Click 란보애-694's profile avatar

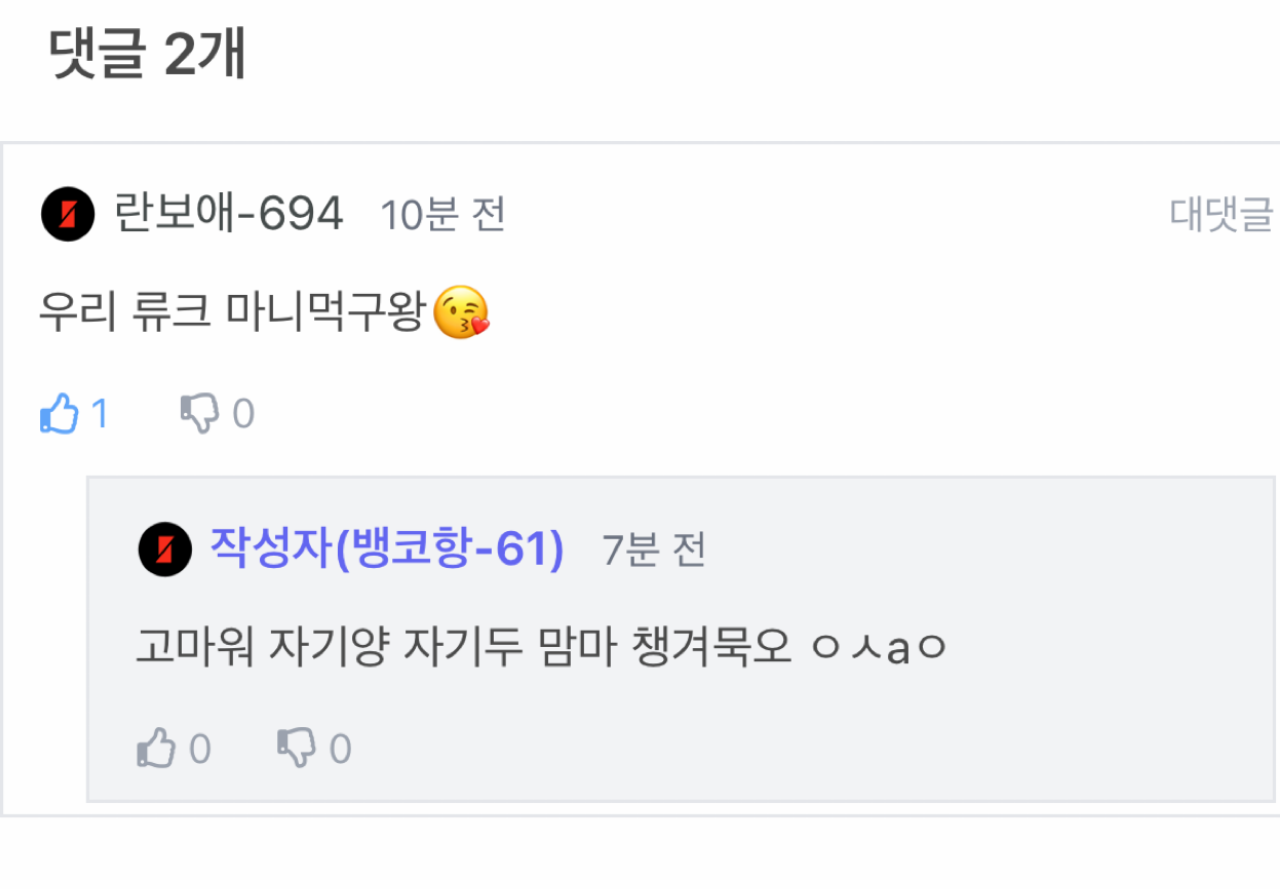click(x=68, y=214)
